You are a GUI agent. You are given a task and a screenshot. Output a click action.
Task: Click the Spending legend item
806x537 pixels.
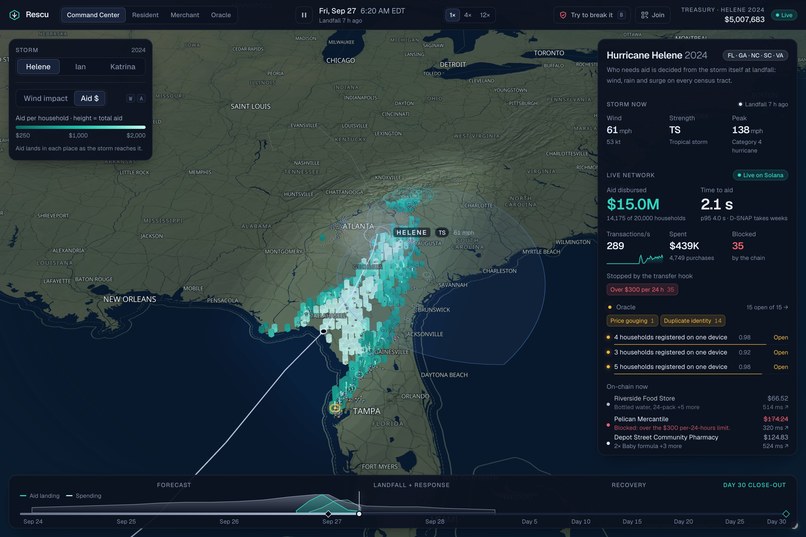pos(84,496)
